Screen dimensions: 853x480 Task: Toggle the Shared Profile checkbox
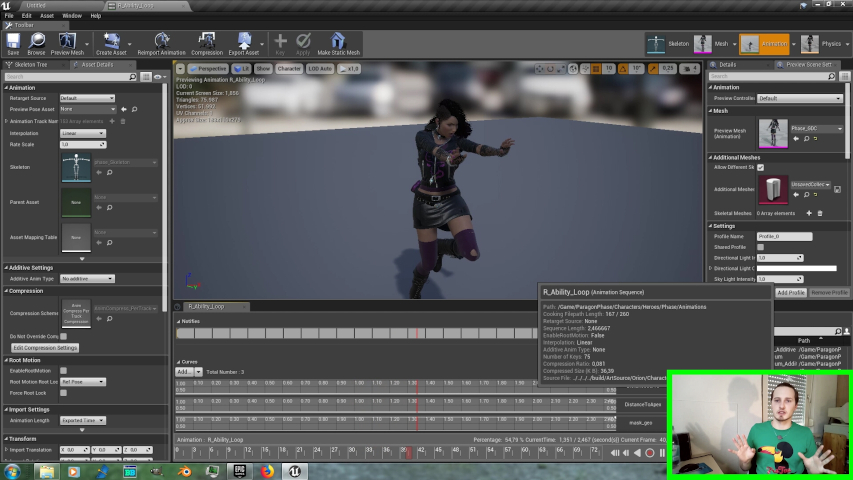tap(761, 247)
